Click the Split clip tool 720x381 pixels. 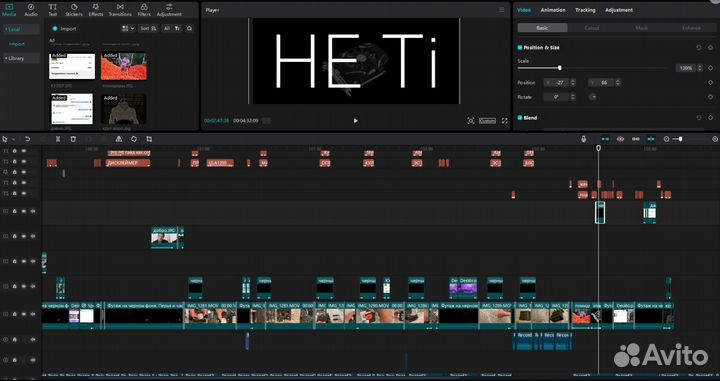58,139
